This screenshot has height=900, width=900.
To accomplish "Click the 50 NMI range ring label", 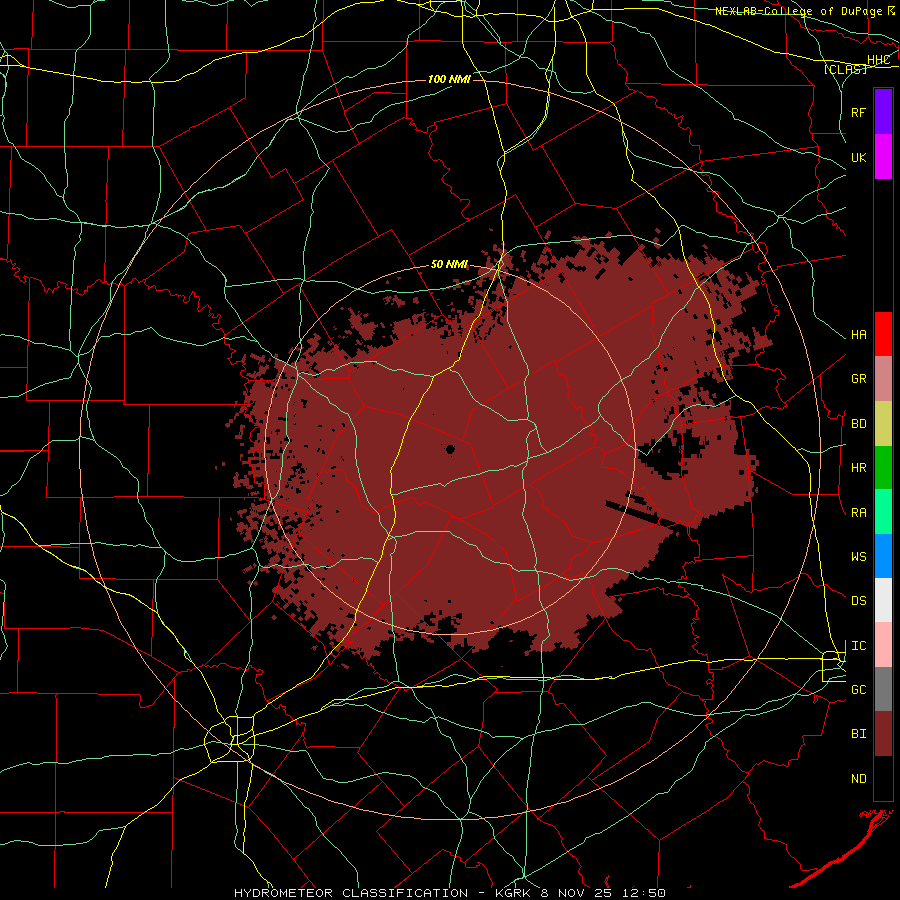I will (x=449, y=264).
